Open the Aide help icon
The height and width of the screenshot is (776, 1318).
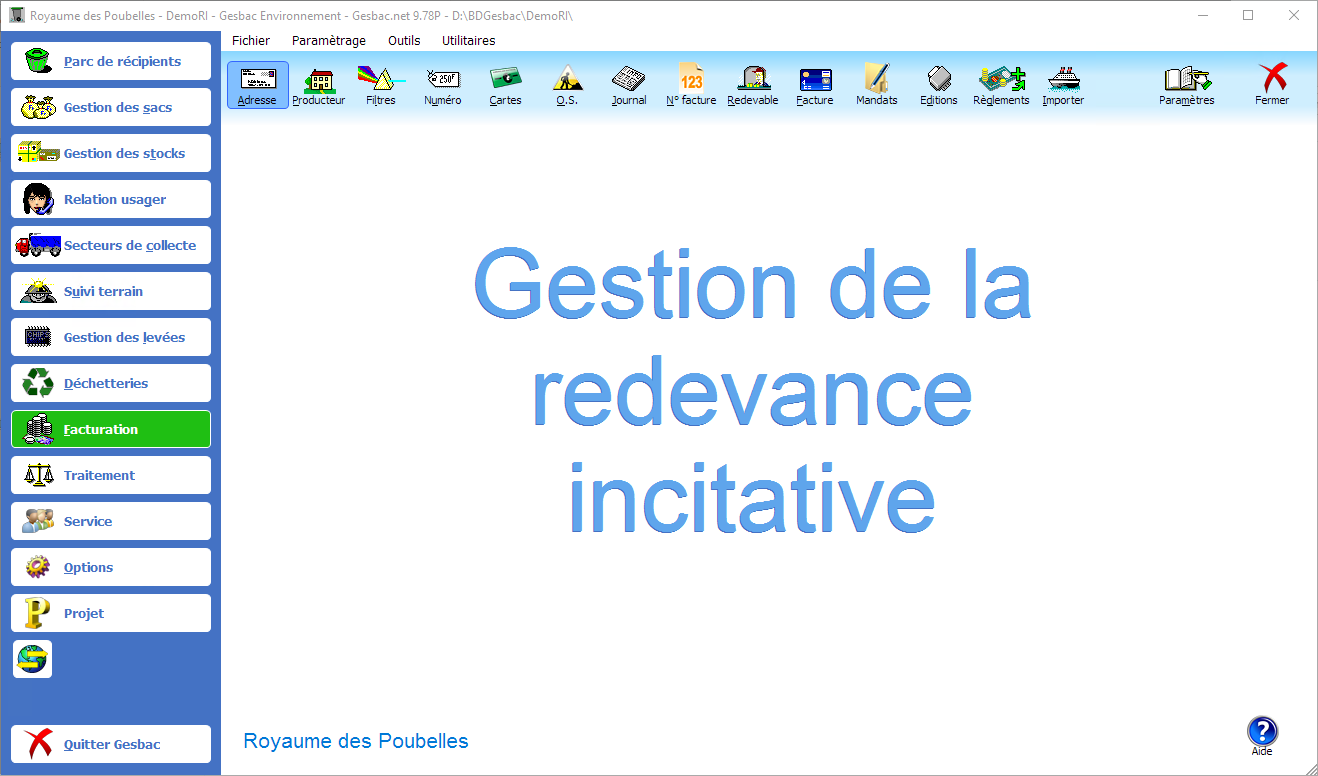click(1262, 734)
